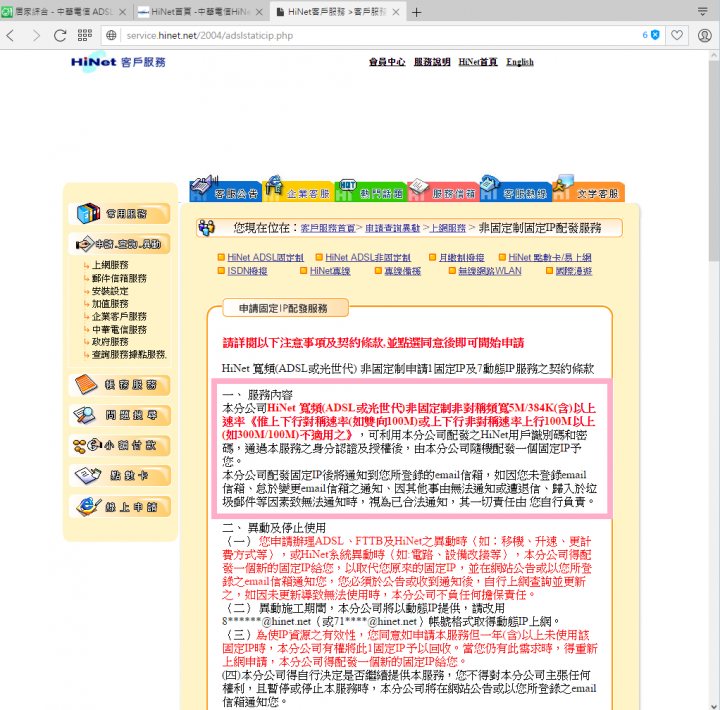Screen dimensions: 720x710
Task: Open the 客戶服務首頁 breadcrumb link
Action: point(328,228)
